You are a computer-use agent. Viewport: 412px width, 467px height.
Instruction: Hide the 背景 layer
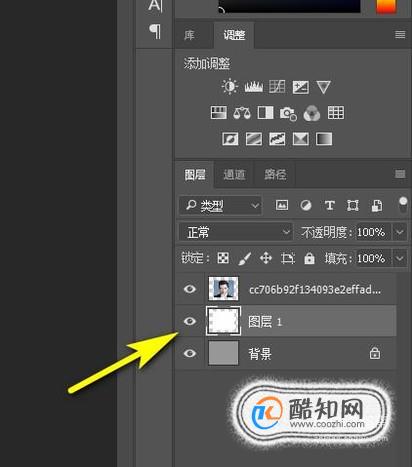[190, 353]
